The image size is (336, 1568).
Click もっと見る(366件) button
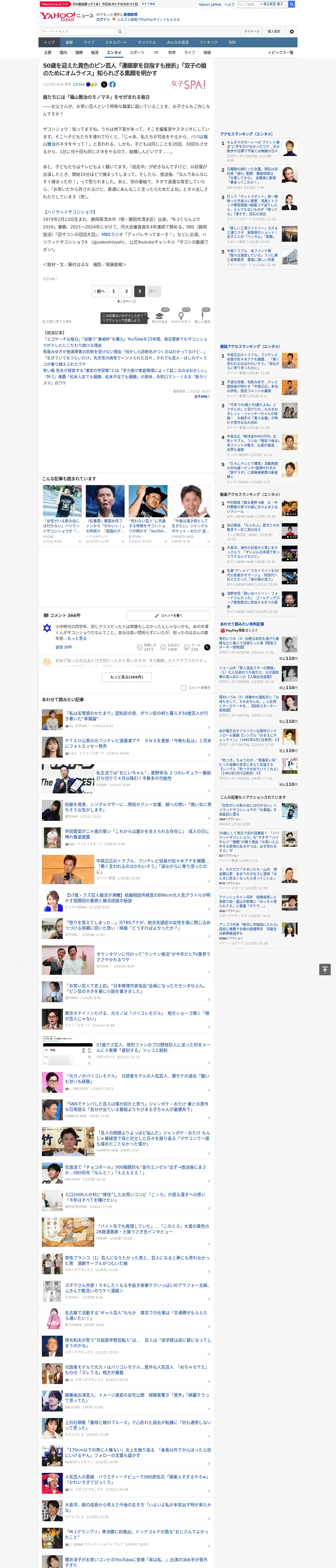127,677
